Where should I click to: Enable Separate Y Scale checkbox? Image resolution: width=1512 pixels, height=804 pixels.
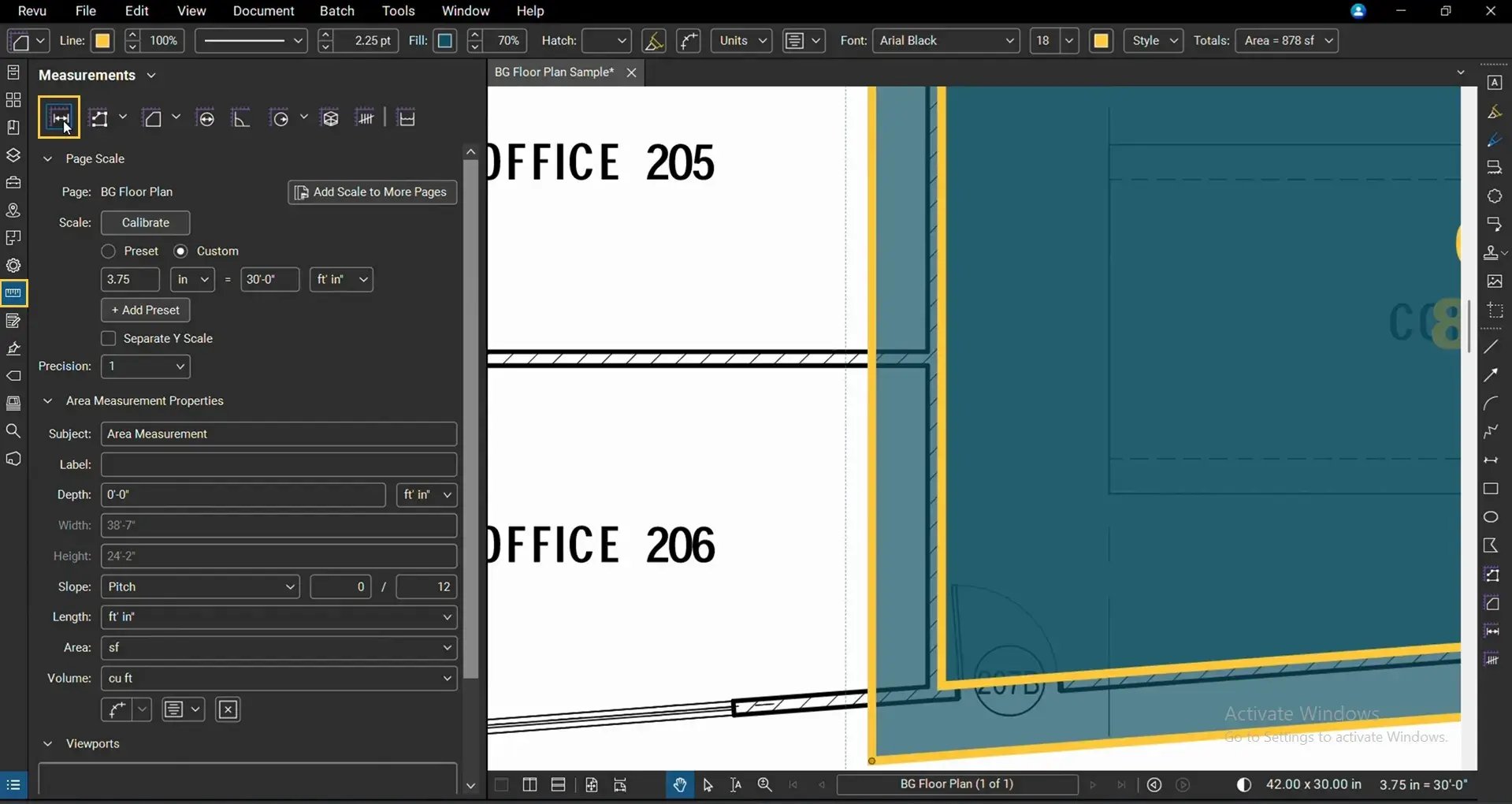(109, 339)
